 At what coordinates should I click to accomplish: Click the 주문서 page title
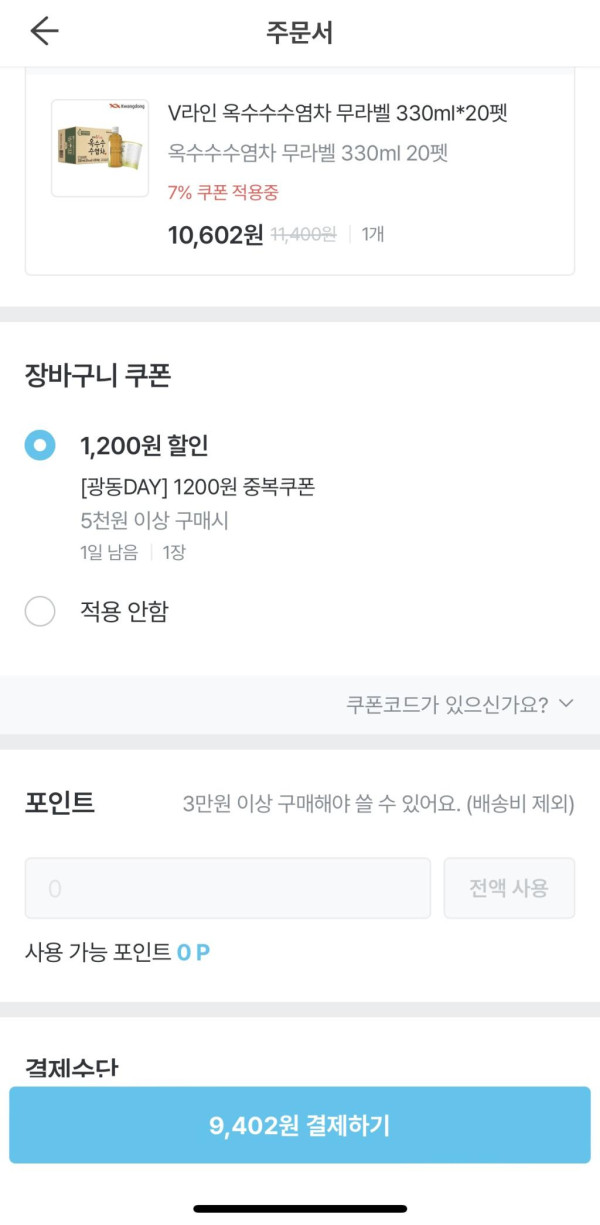[299, 32]
